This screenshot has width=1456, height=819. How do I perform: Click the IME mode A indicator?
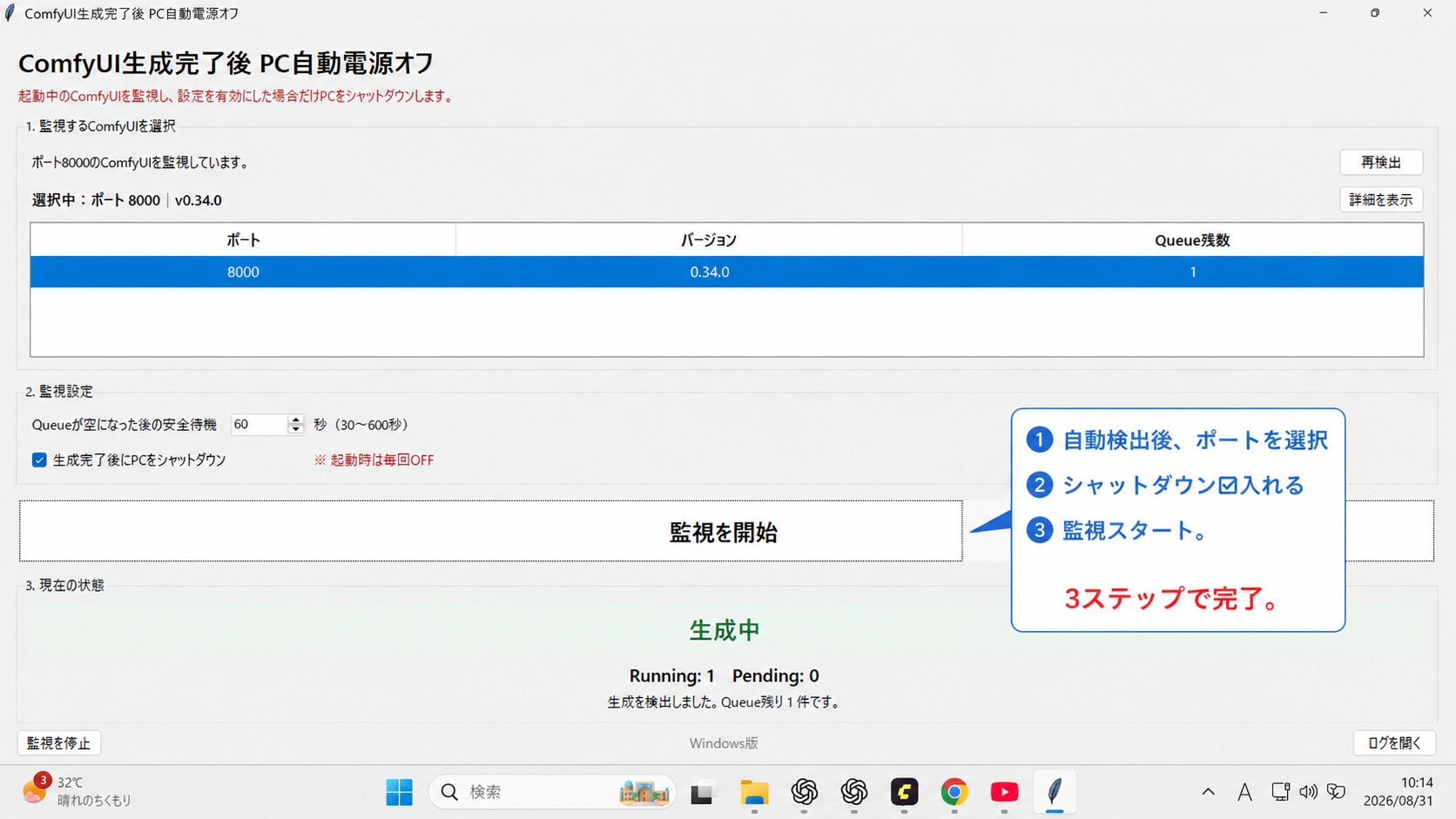(x=1244, y=792)
